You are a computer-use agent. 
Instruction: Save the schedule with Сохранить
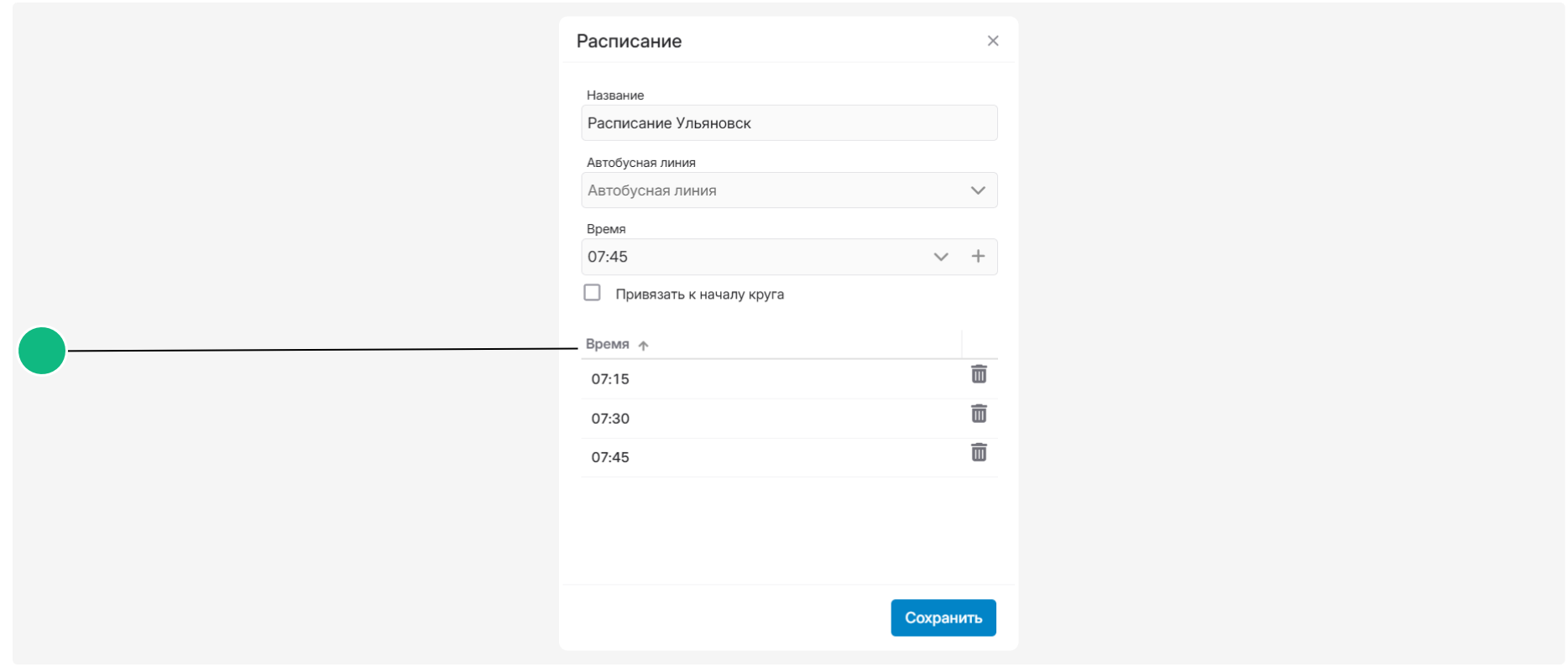click(x=943, y=617)
